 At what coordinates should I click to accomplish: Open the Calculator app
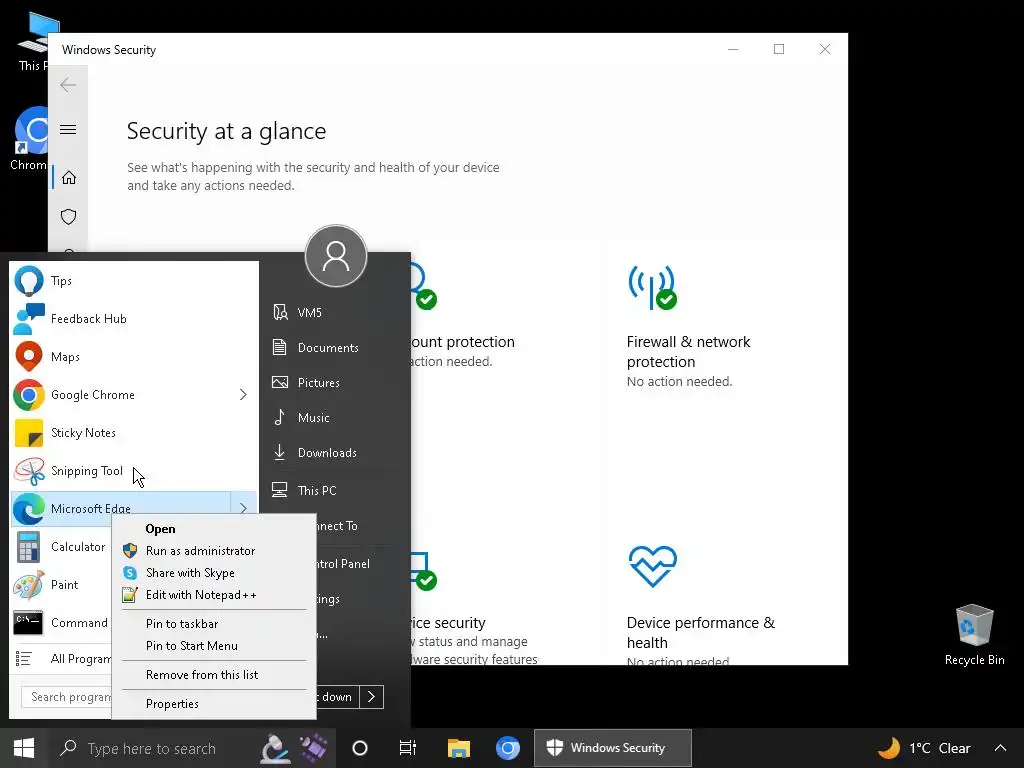(x=62, y=547)
